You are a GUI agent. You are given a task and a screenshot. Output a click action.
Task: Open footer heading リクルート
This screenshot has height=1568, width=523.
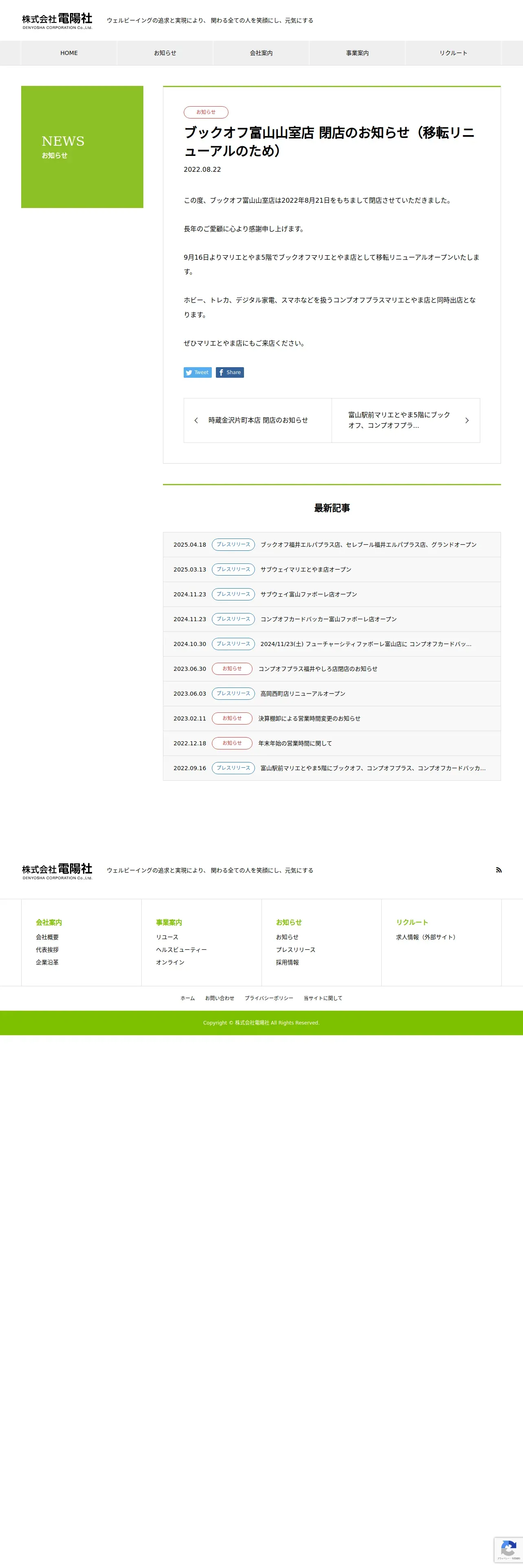click(412, 922)
